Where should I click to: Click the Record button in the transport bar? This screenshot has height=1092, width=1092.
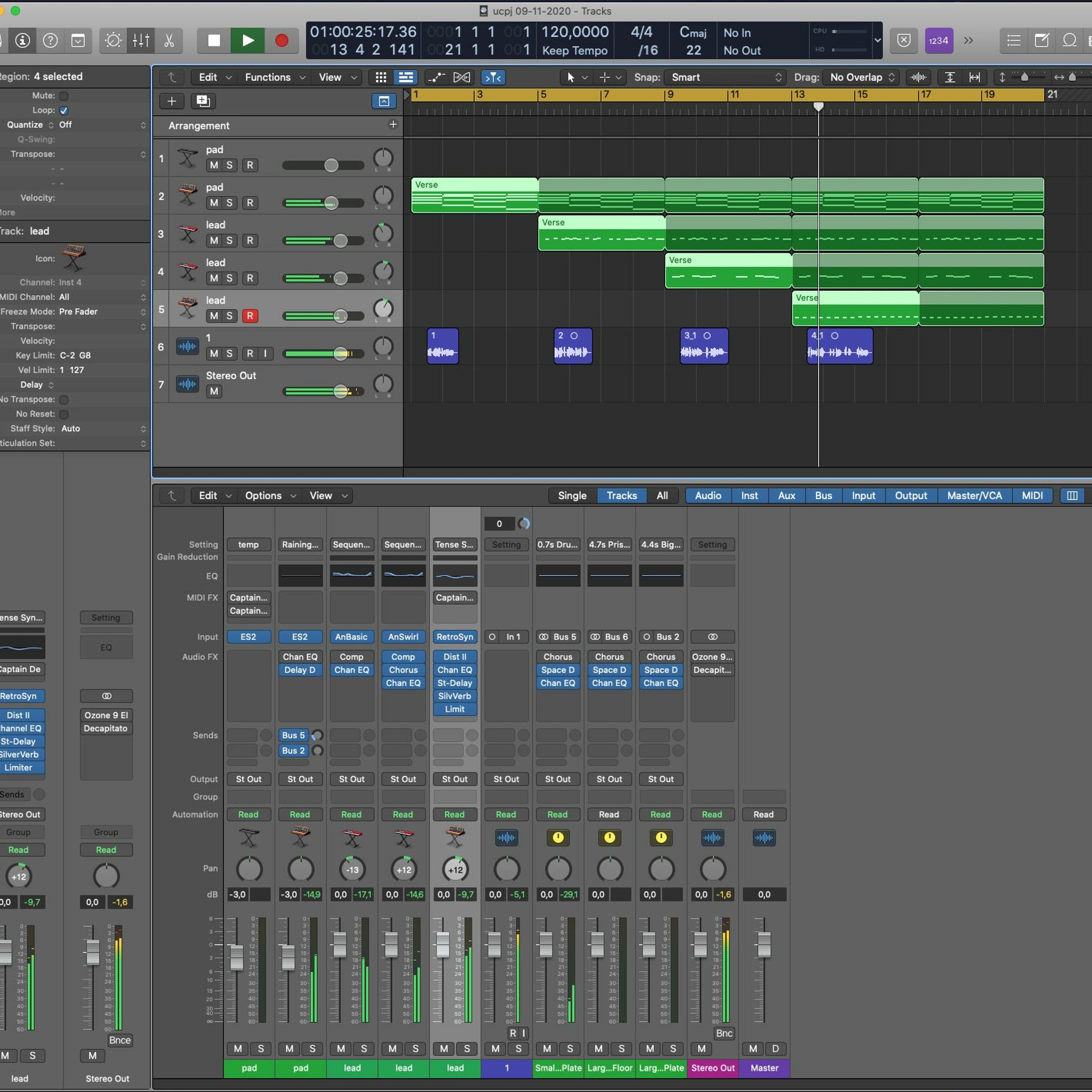click(x=281, y=40)
